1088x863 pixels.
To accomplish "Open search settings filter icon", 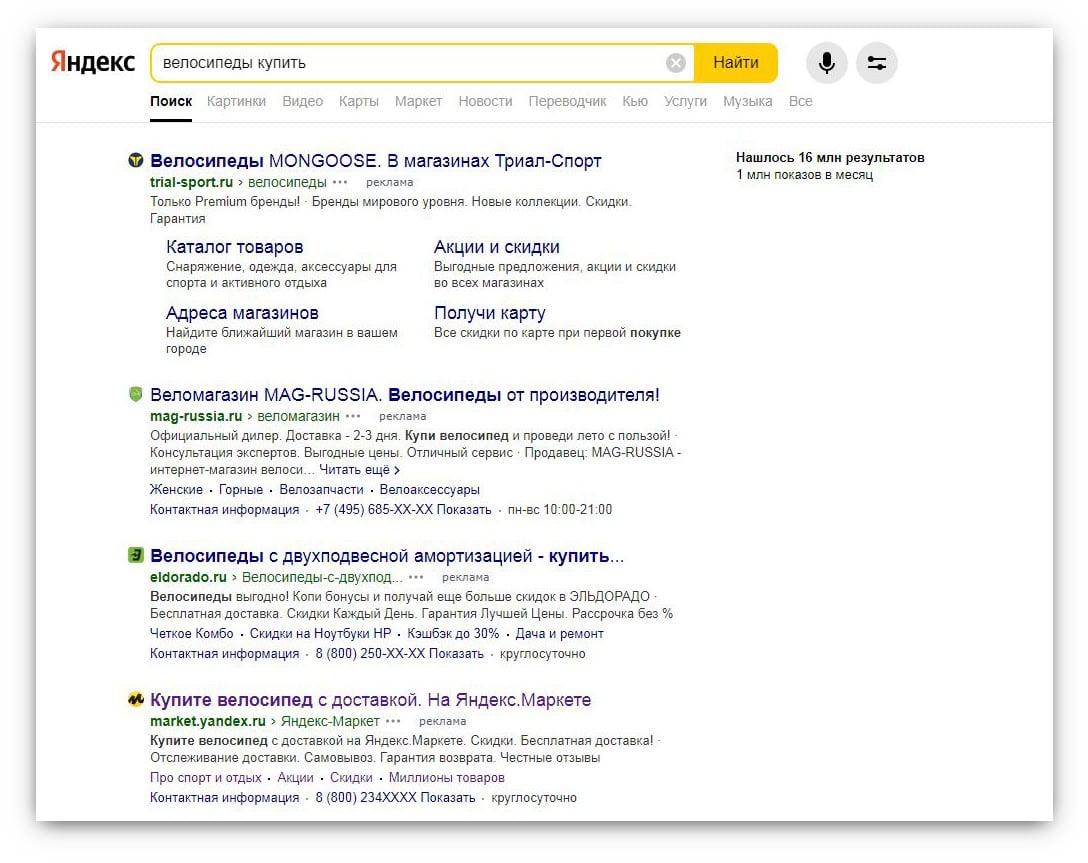I will tap(876, 63).
